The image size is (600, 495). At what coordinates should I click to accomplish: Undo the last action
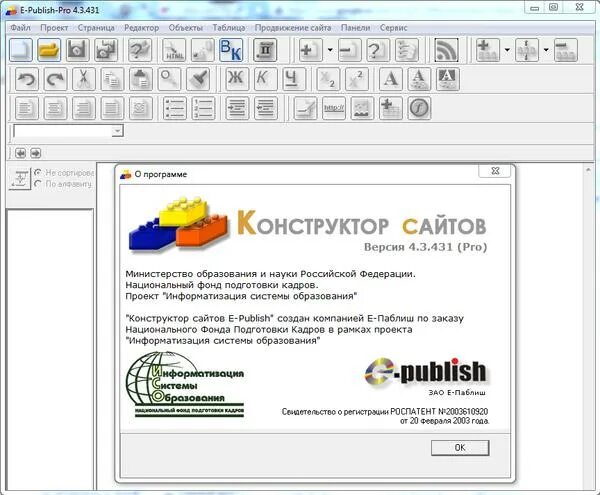(x=27, y=79)
